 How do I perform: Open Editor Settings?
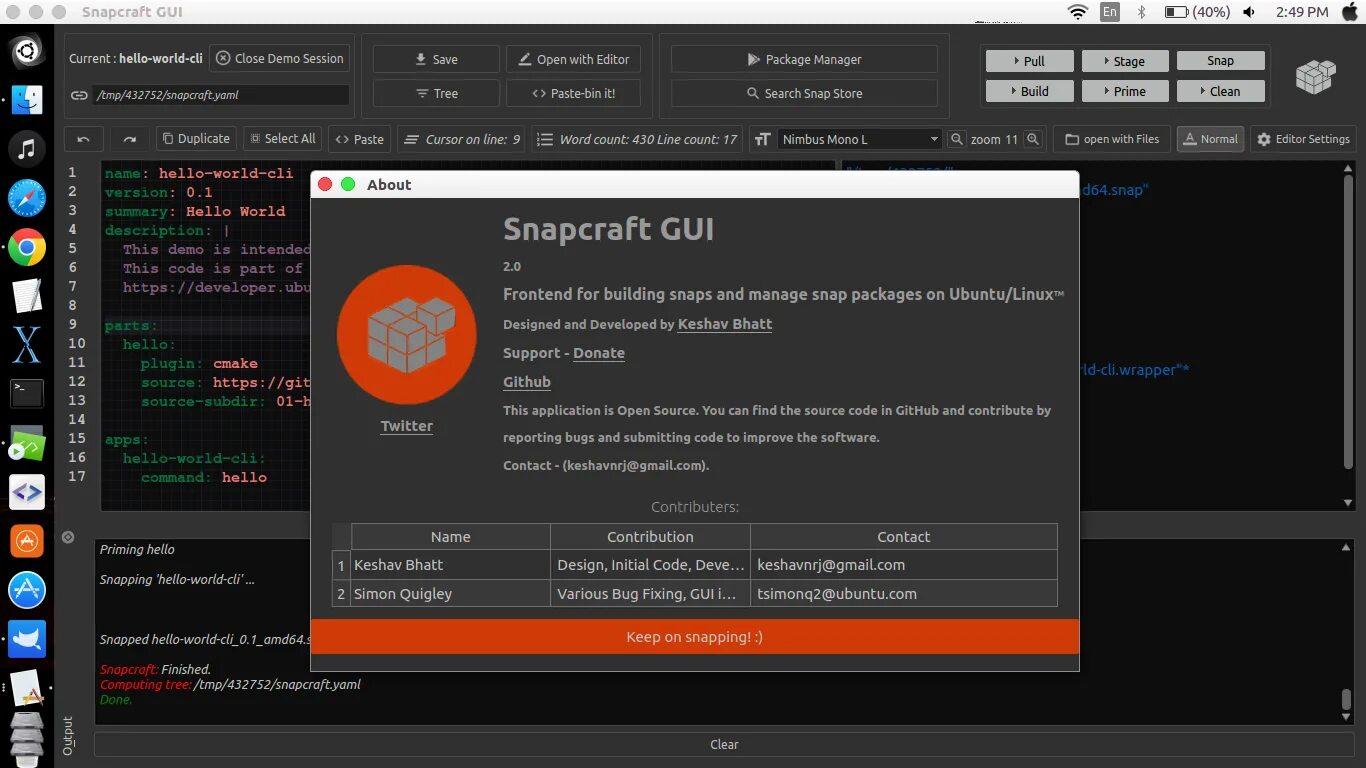(x=1303, y=139)
